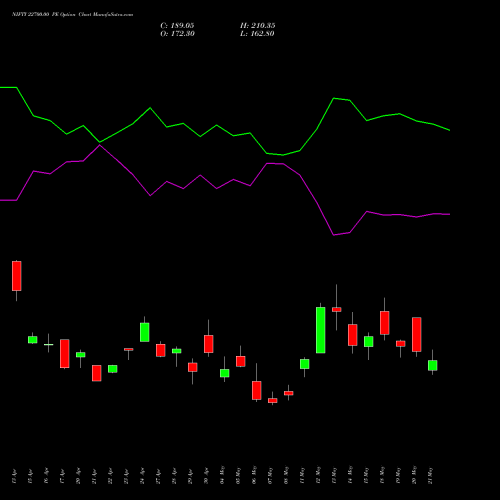The width and height of the screenshot is (500, 500).
Task: Click the chart title text starting with NIFTY
Action: click(72, 15)
